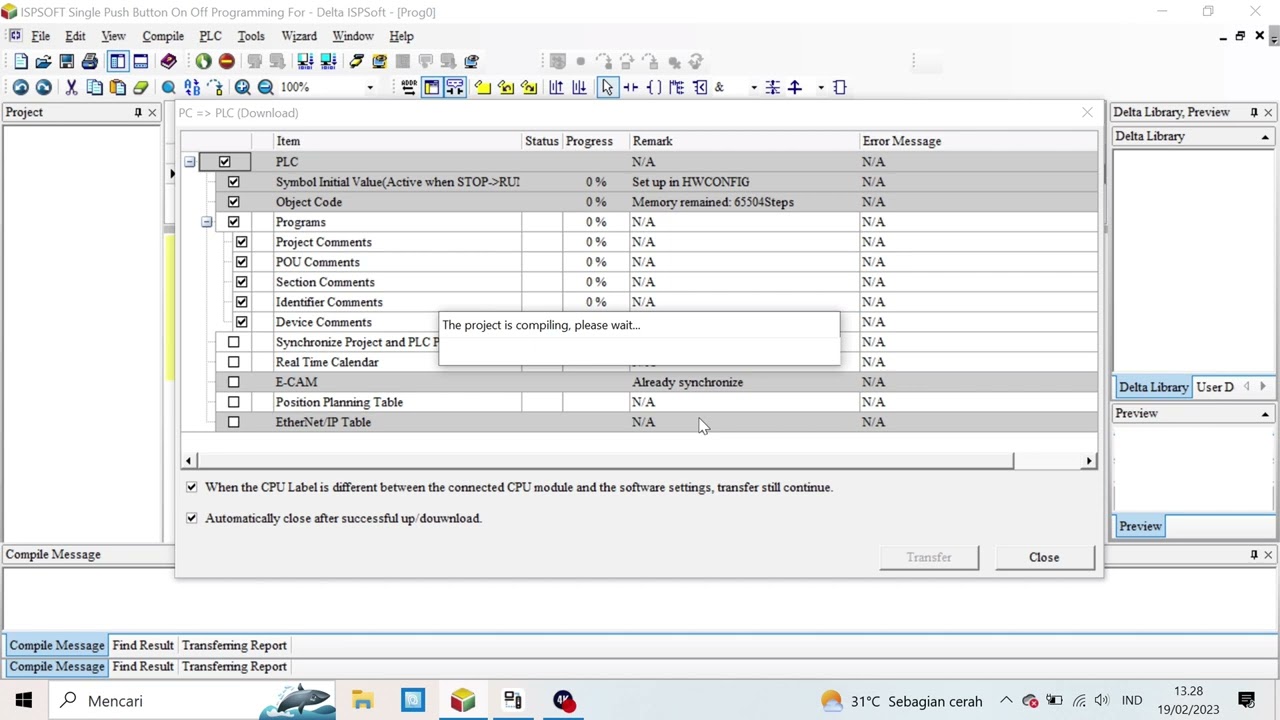This screenshot has width=1280, height=720.
Task: Click the red Stop PLC icon
Action: (x=226, y=62)
